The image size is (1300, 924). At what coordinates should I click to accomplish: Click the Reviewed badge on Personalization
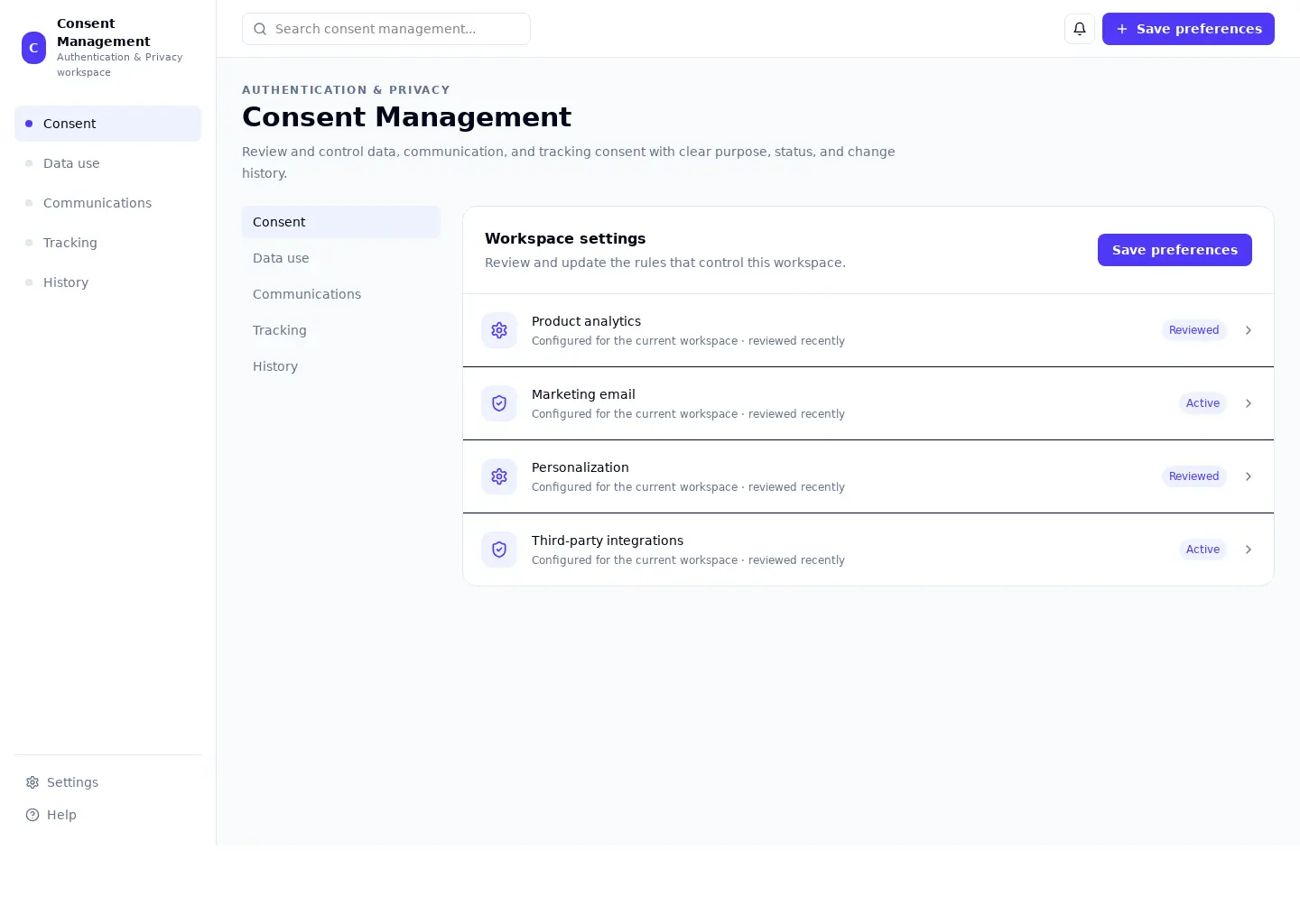[1193, 476]
